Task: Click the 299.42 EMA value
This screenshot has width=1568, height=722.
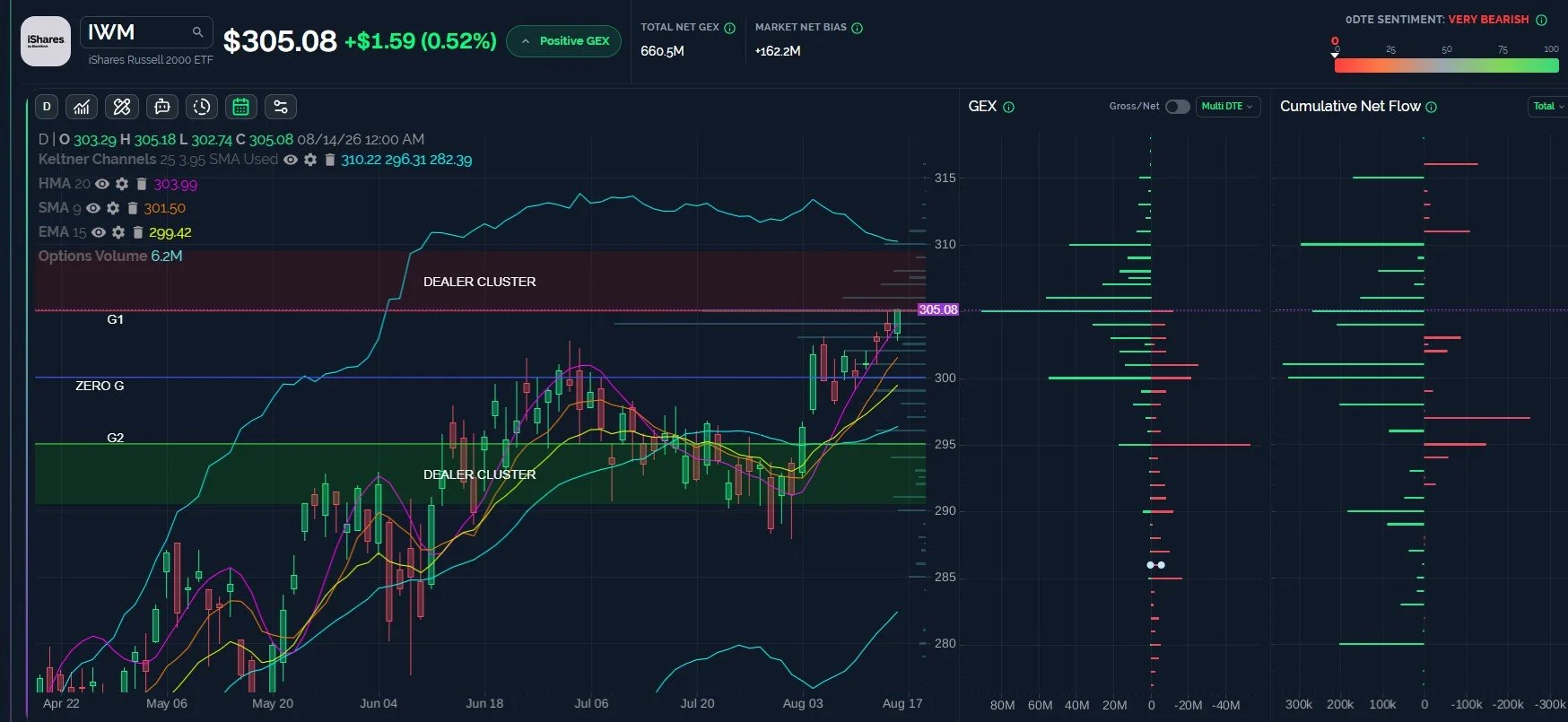Action: pos(170,232)
